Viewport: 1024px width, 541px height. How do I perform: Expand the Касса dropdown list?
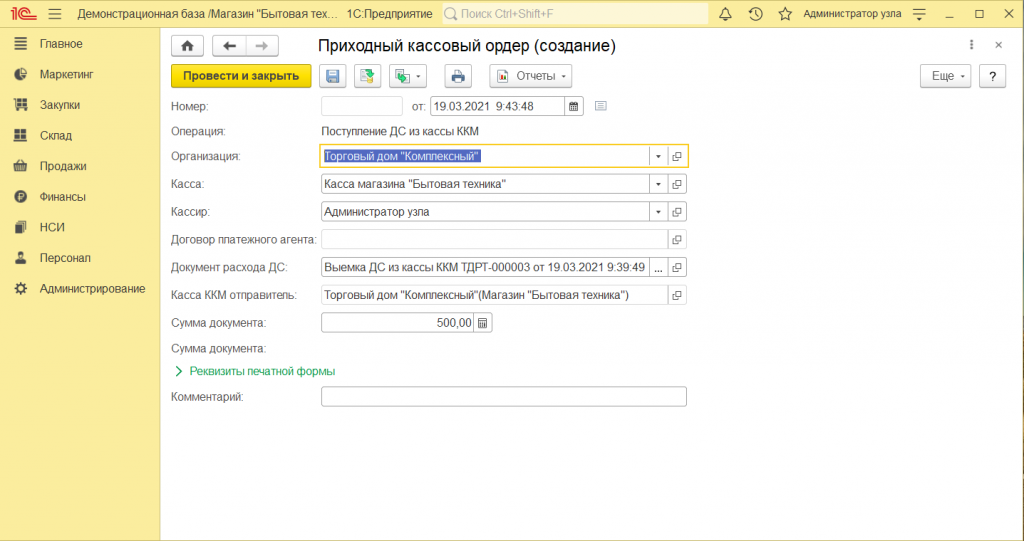(658, 184)
